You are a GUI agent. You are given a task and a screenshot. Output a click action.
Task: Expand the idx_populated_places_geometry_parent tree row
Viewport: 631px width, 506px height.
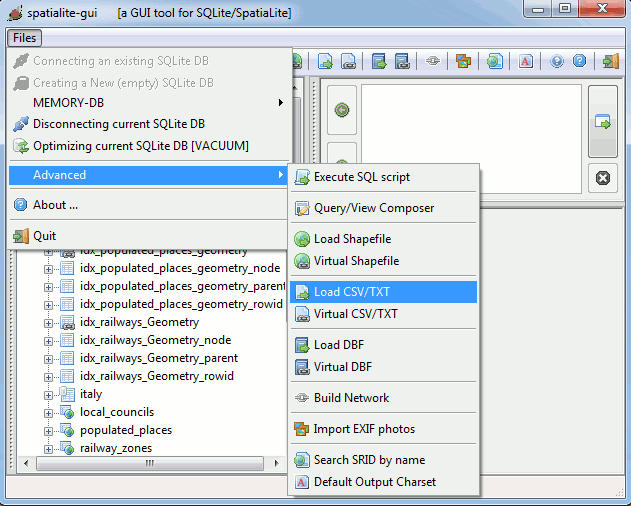(x=48, y=287)
